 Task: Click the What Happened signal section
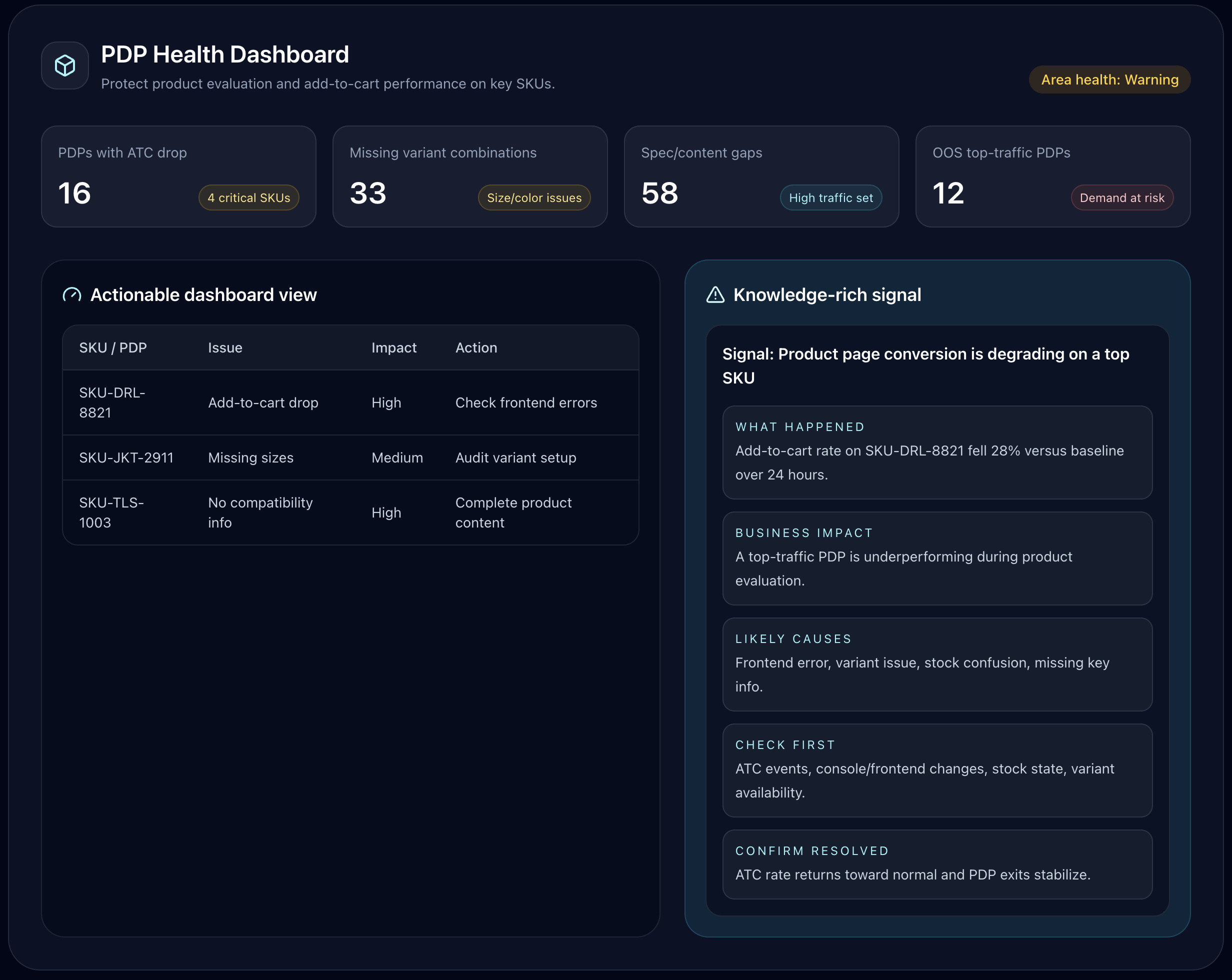[936, 452]
